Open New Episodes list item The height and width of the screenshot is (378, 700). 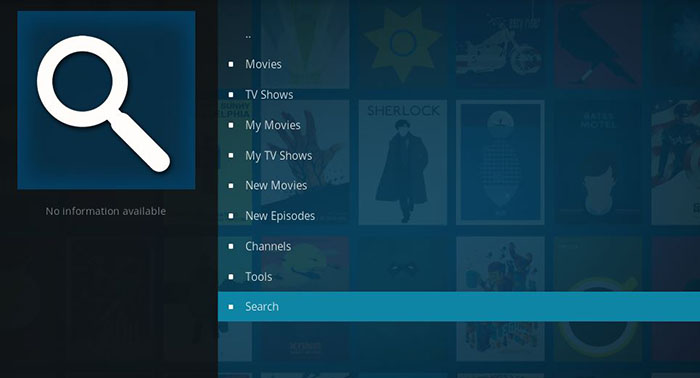280,216
